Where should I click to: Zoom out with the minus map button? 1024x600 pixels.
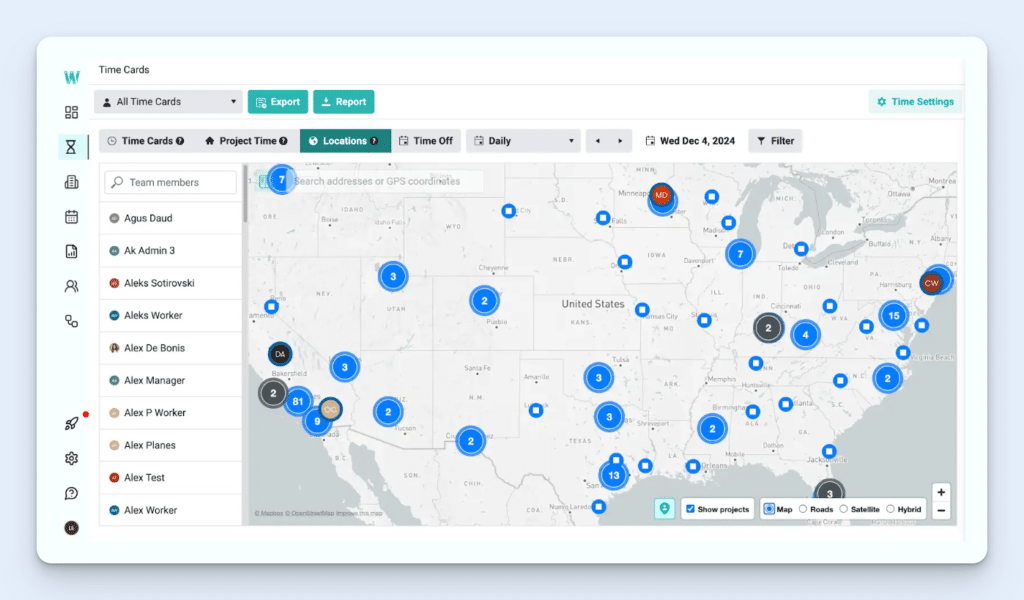pyautogui.click(x=941, y=511)
